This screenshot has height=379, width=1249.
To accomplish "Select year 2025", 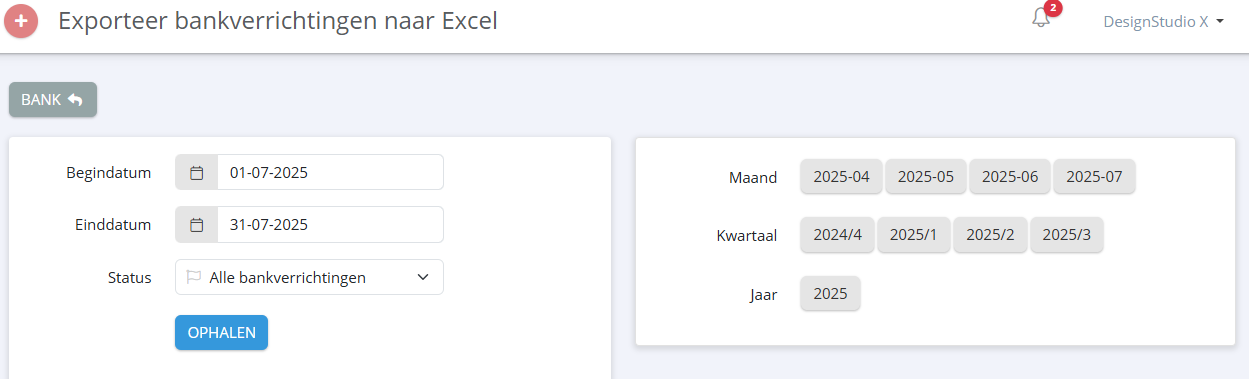I will [x=830, y=293].
